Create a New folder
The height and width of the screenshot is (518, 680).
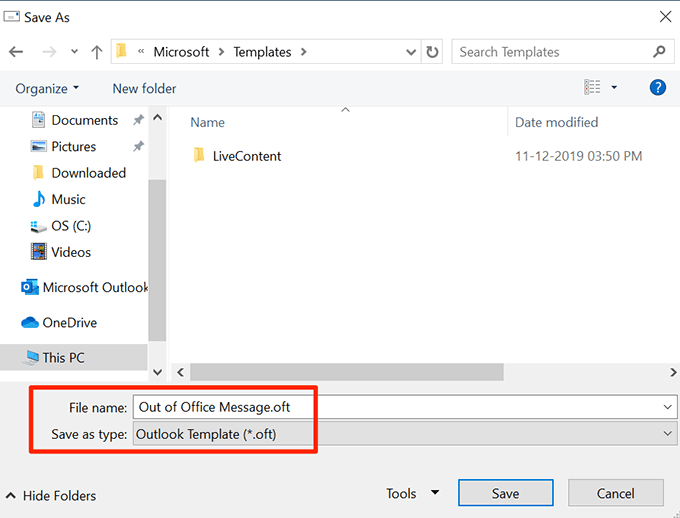144,88
